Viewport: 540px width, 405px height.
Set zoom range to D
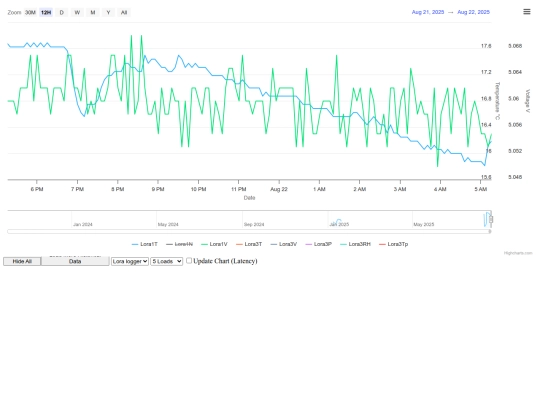[62, 12]
